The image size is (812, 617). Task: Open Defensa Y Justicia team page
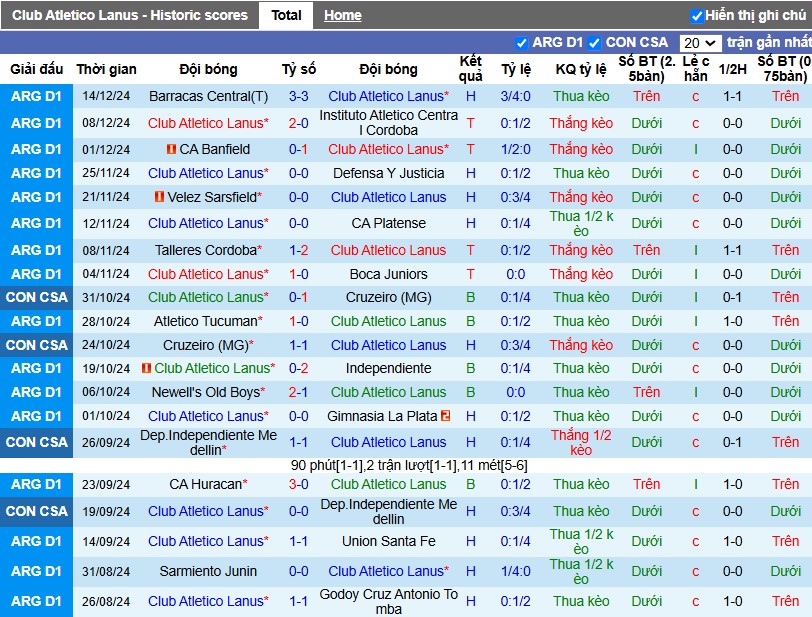388,173
